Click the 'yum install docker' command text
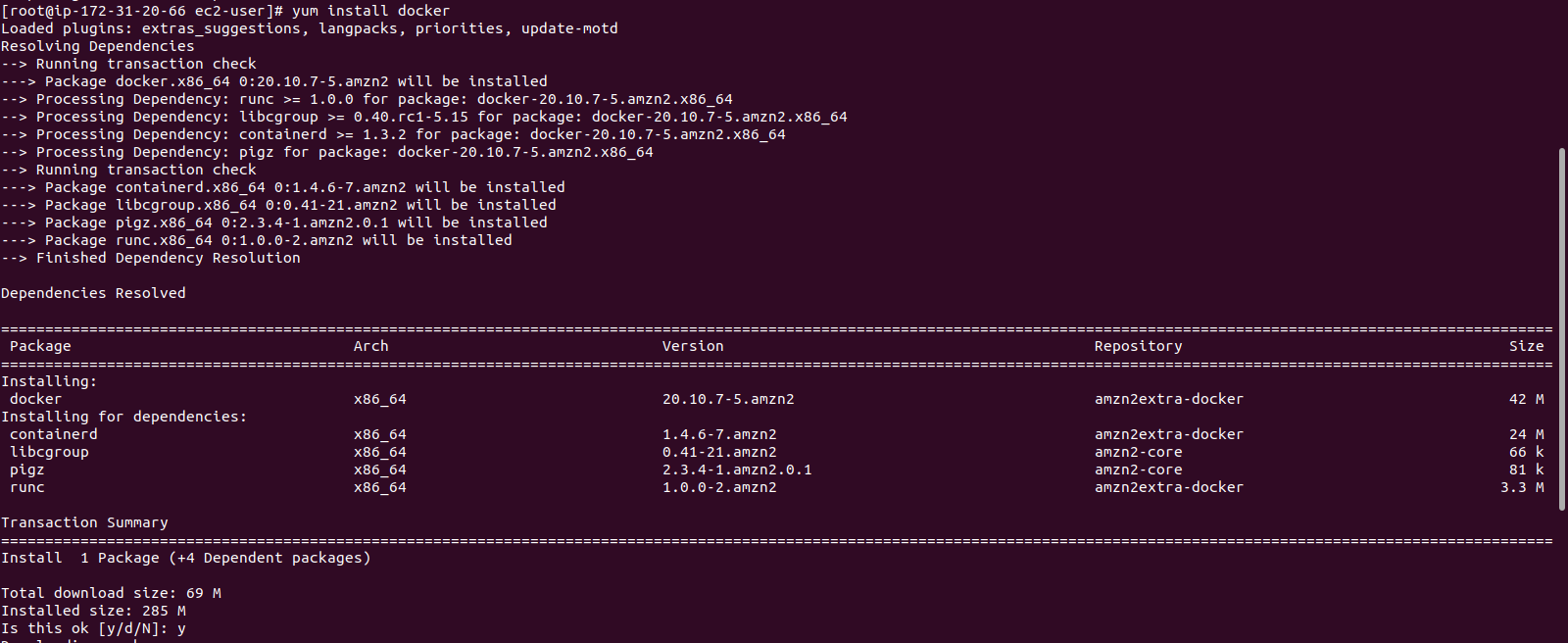Viewport: 1568px width, 643px height. click(370, 11)
